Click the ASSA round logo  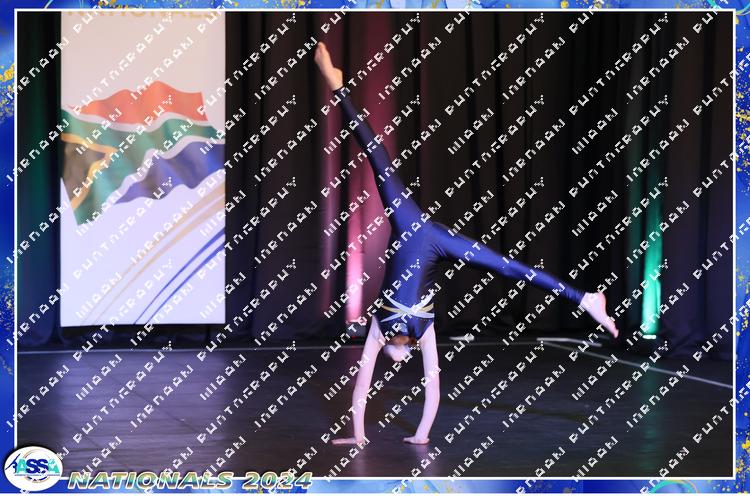click(33, 468)
